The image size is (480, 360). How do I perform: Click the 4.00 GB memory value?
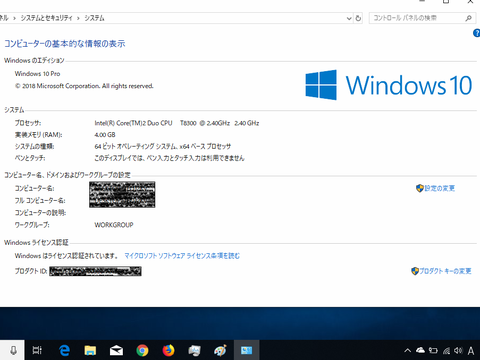(x=105, y=135)
